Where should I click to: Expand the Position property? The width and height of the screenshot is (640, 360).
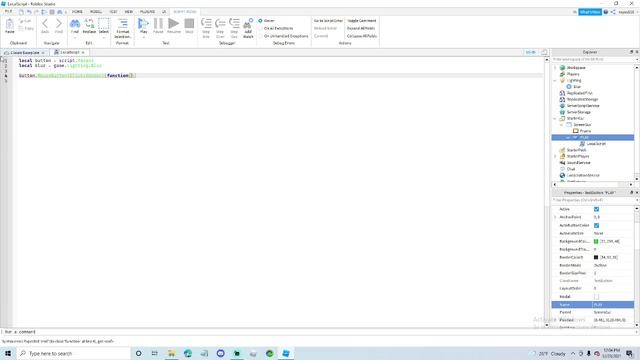[555, 320]
